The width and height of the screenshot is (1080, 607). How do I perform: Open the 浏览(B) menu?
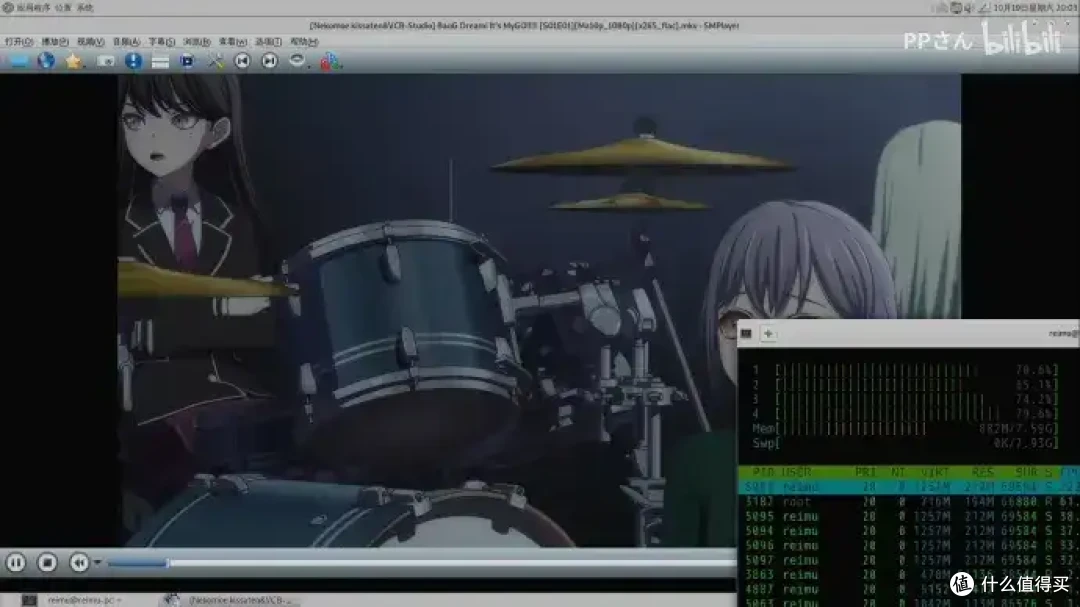pyautogui.click(x=197, y=42)
